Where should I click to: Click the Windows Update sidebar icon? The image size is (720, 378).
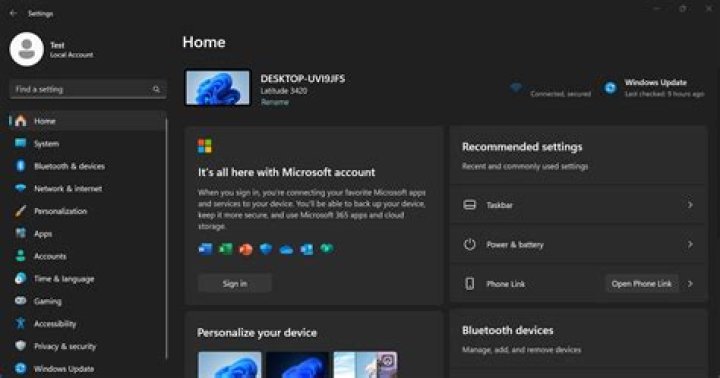pyautogui.click(x=21, y=368)
